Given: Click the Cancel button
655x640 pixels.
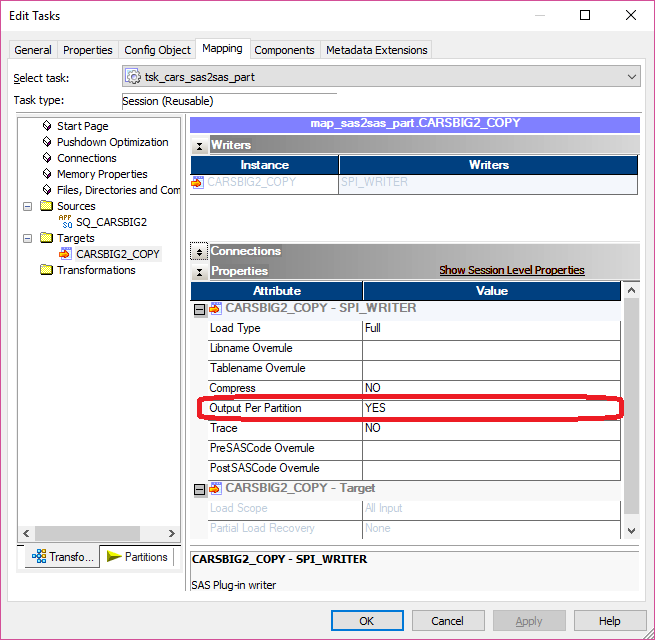Looking at the screenshot, I should (447, 621).
